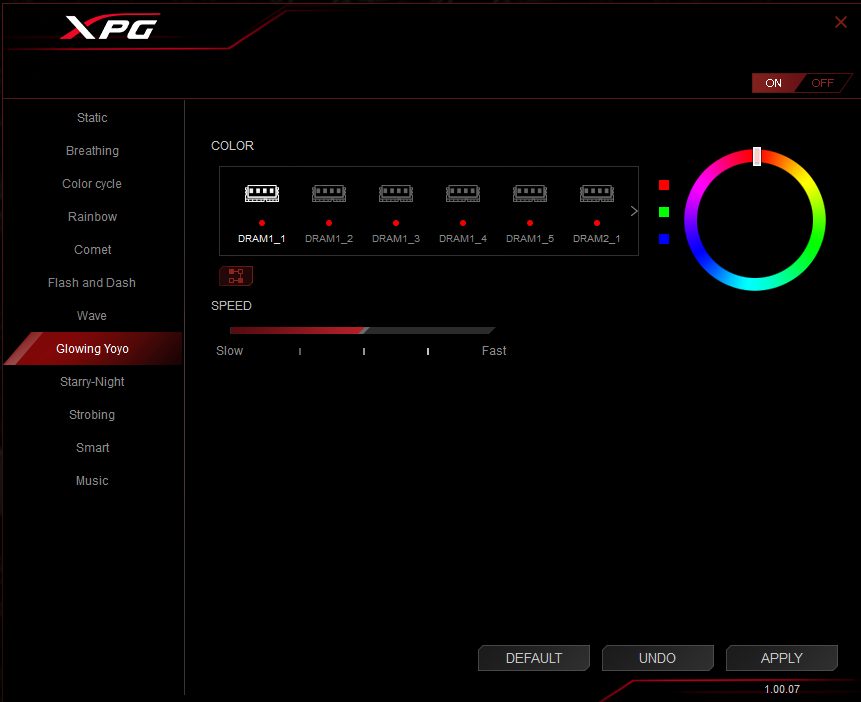This screenshot has width=861, height=702.
Task: Pick the red color swatch
Action: (664, 185)
